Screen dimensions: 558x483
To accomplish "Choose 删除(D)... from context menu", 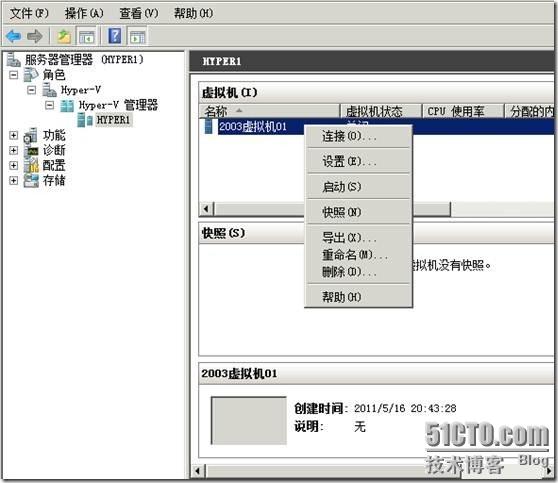I will [358, 272].
